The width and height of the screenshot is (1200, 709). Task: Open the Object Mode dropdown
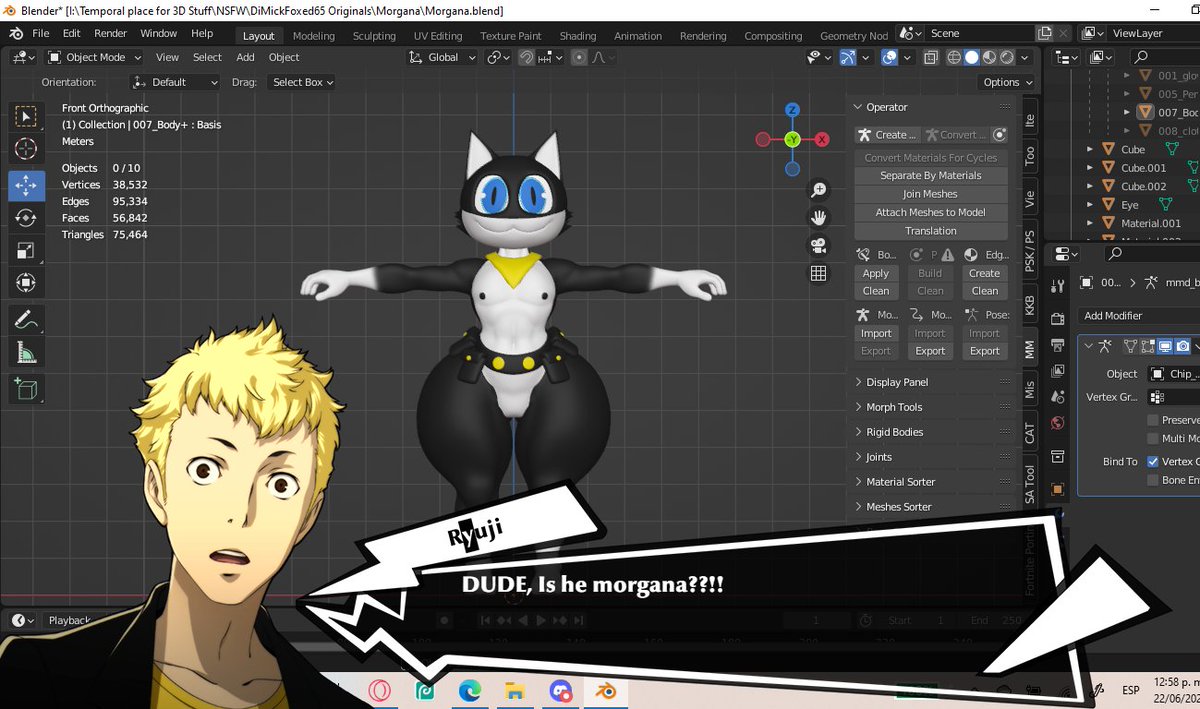95,58
